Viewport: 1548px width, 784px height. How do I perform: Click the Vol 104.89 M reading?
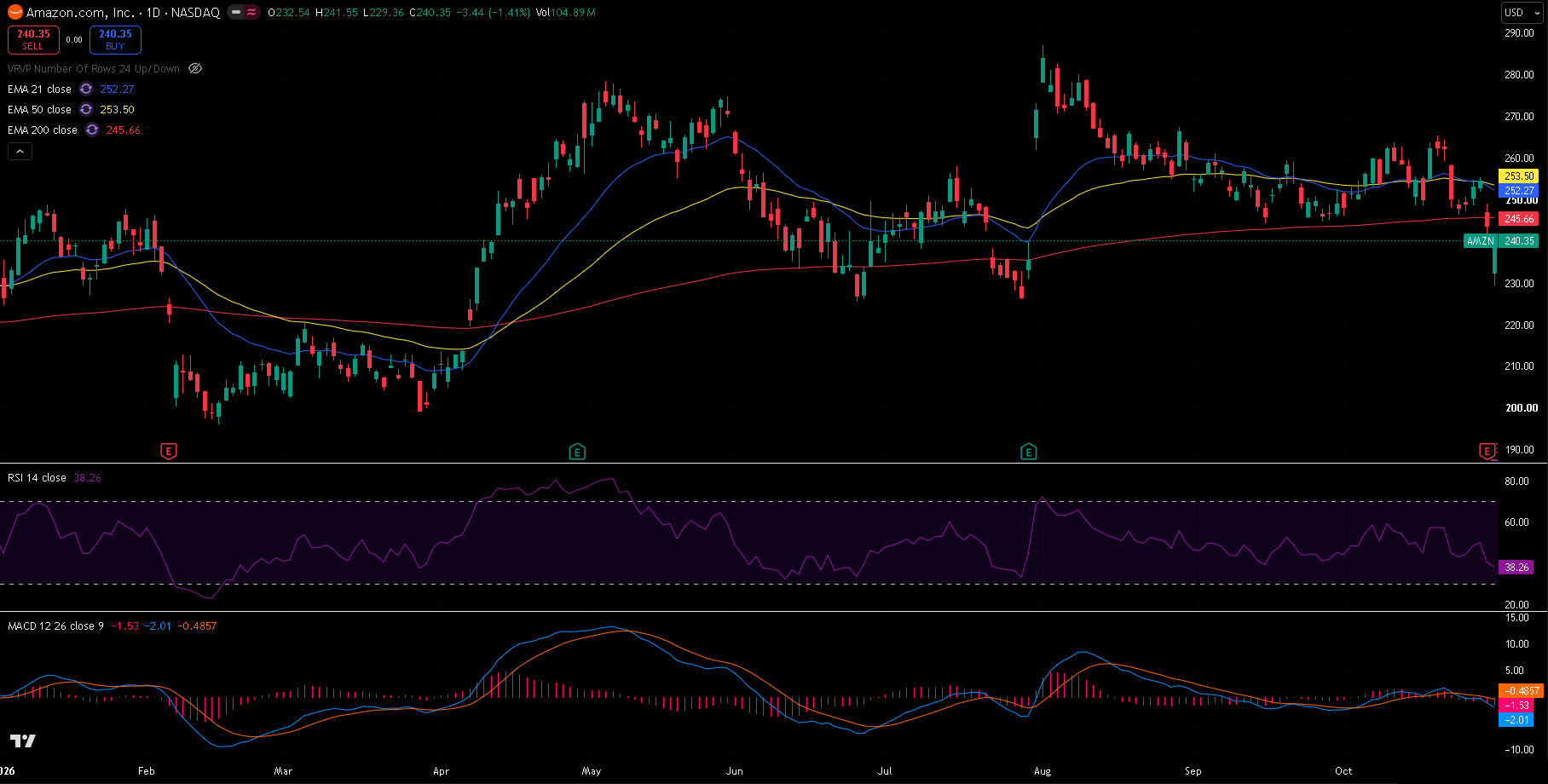566,13
